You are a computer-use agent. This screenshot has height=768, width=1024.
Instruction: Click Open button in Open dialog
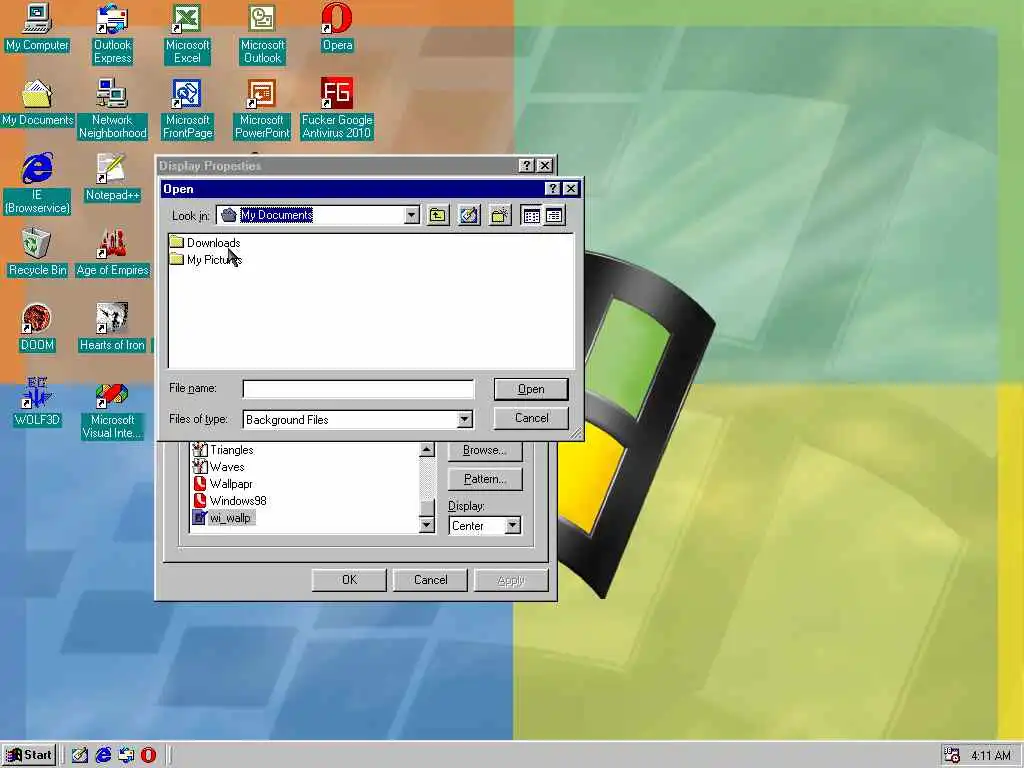tap(531, 389)
